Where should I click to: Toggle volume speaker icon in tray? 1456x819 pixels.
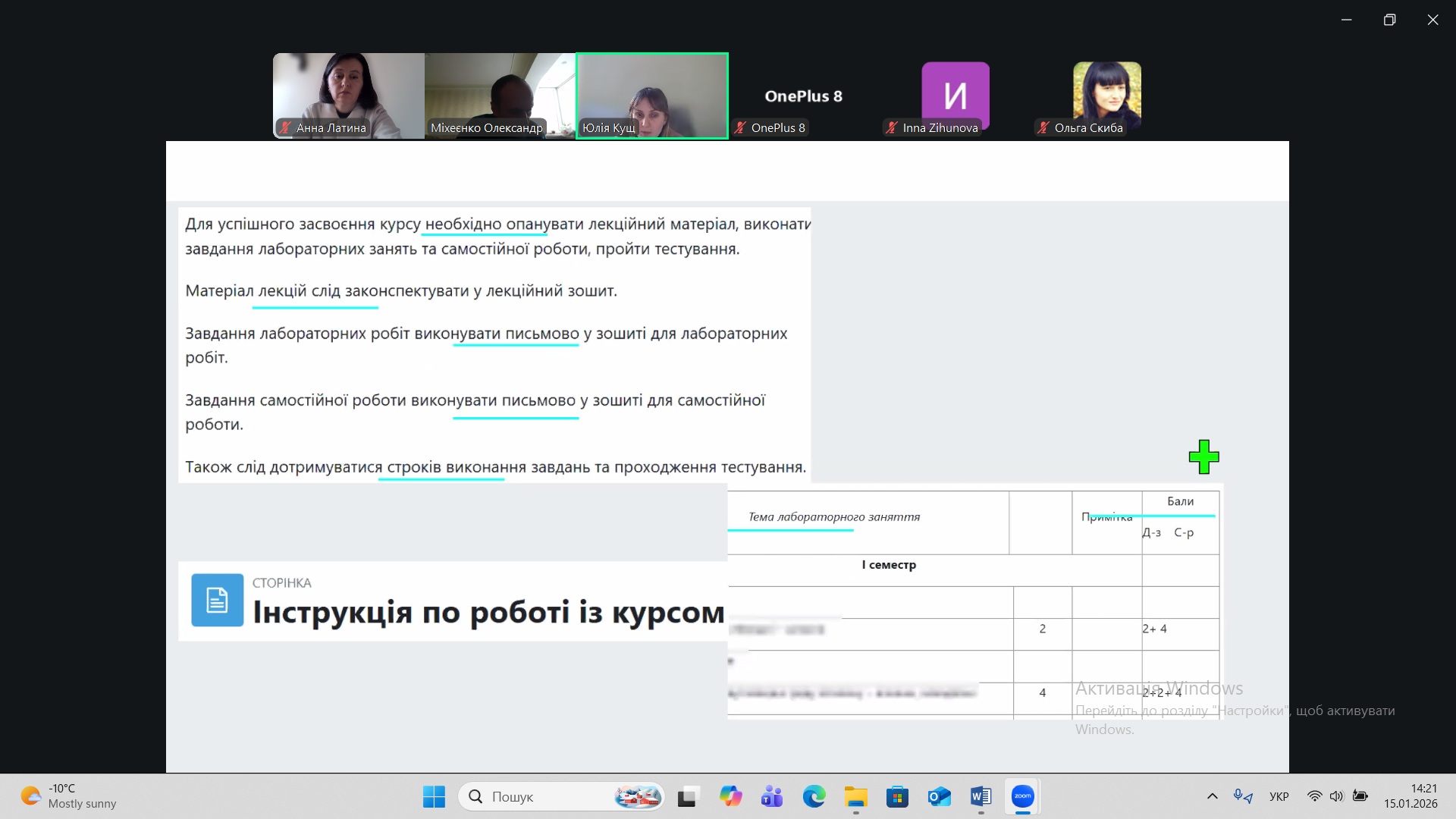pyautogui.click(x=1336, y=796)
